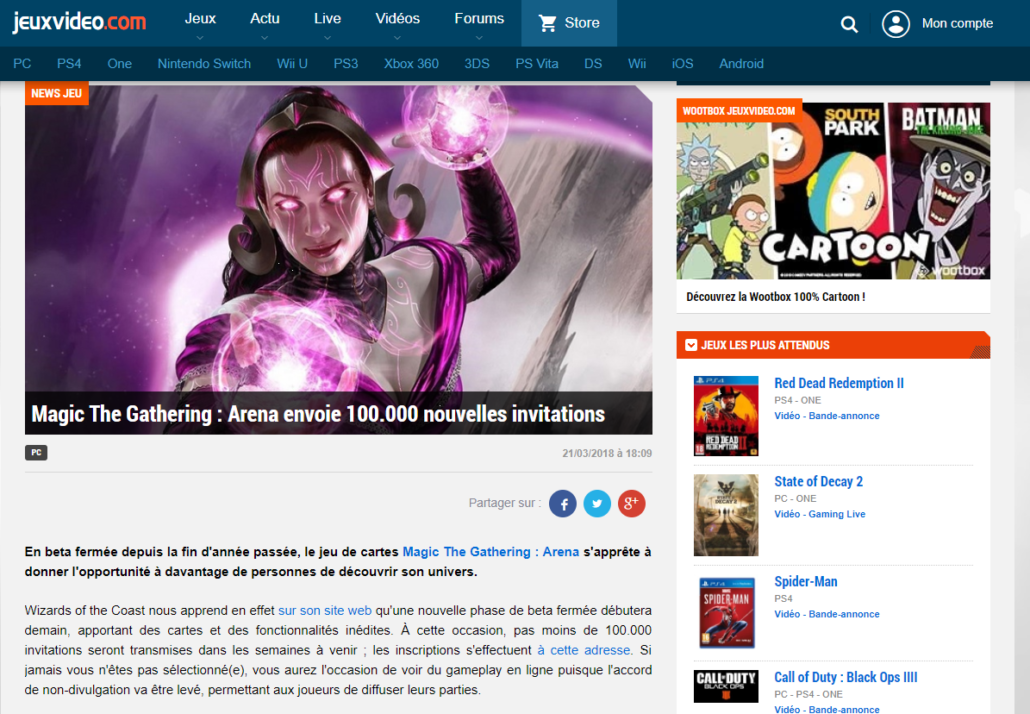Click the JEUX LES PLUS ATTENDUS heading
The height and width of the screenshot is (714, 1030).
coord(765,345)
